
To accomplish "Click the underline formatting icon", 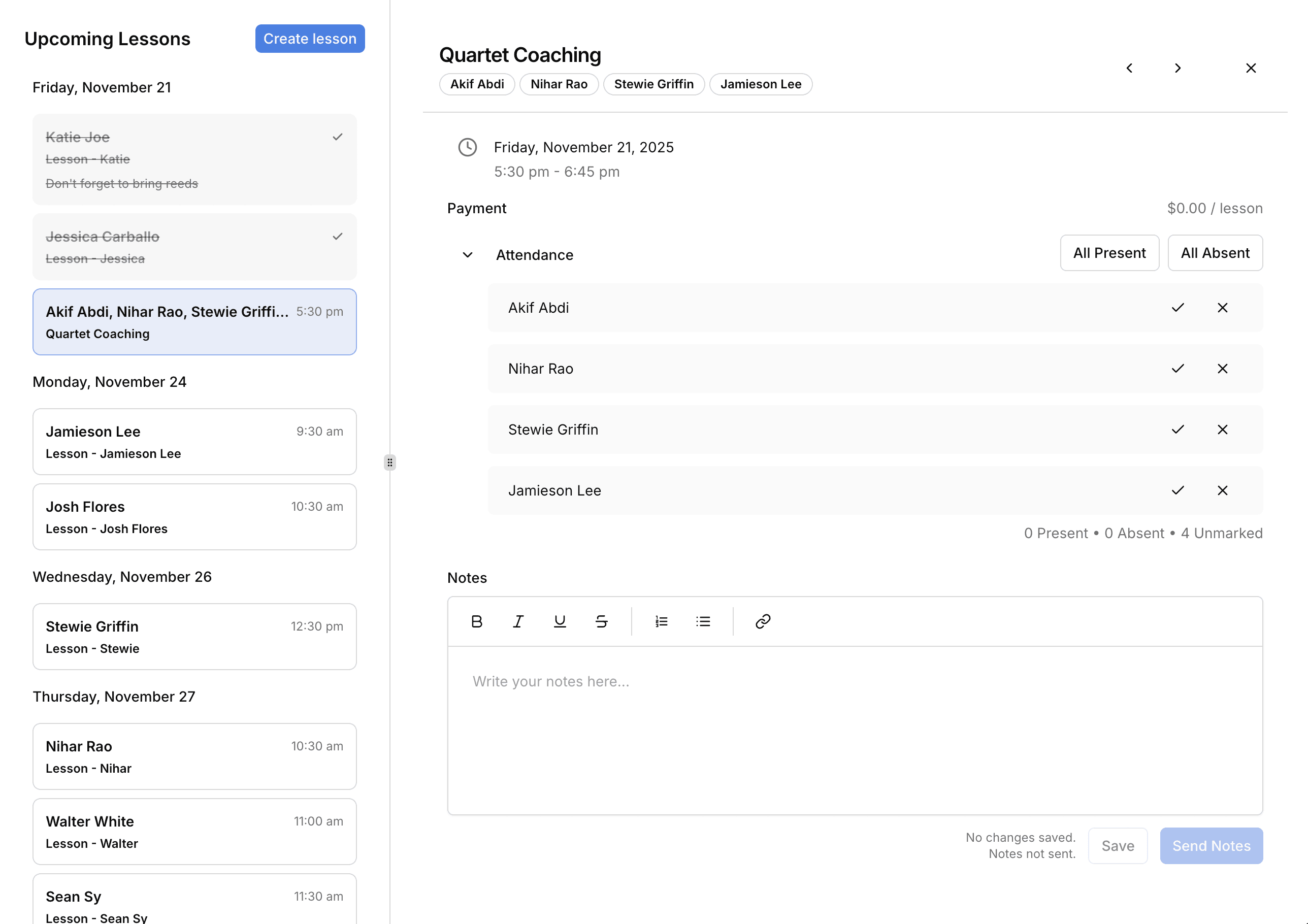I will 560,621.
